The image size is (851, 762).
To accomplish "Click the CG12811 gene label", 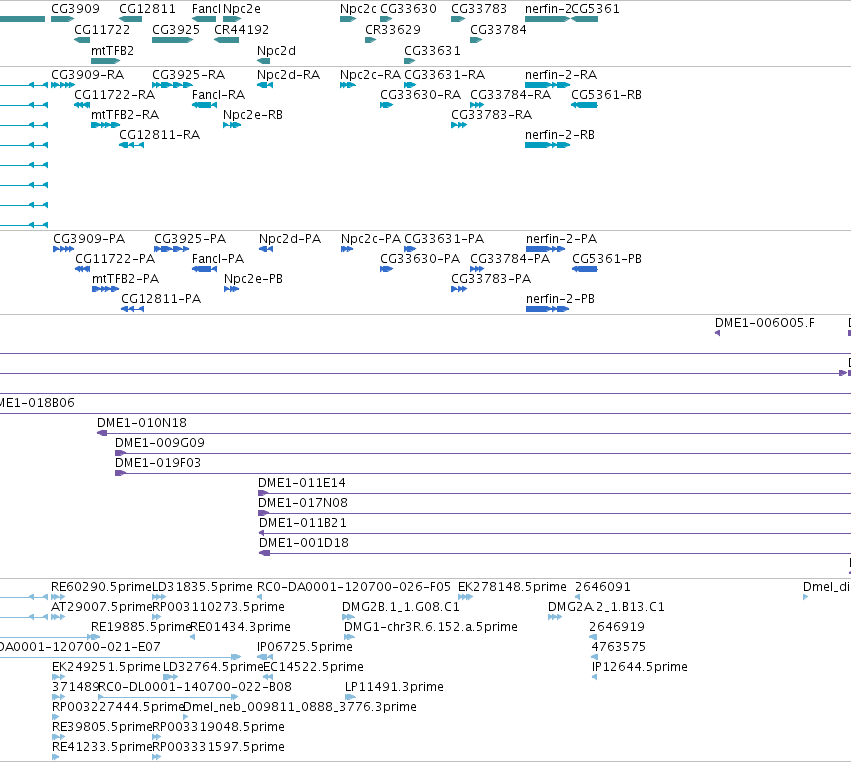I will pyautogui.click(x=147, y=9).
